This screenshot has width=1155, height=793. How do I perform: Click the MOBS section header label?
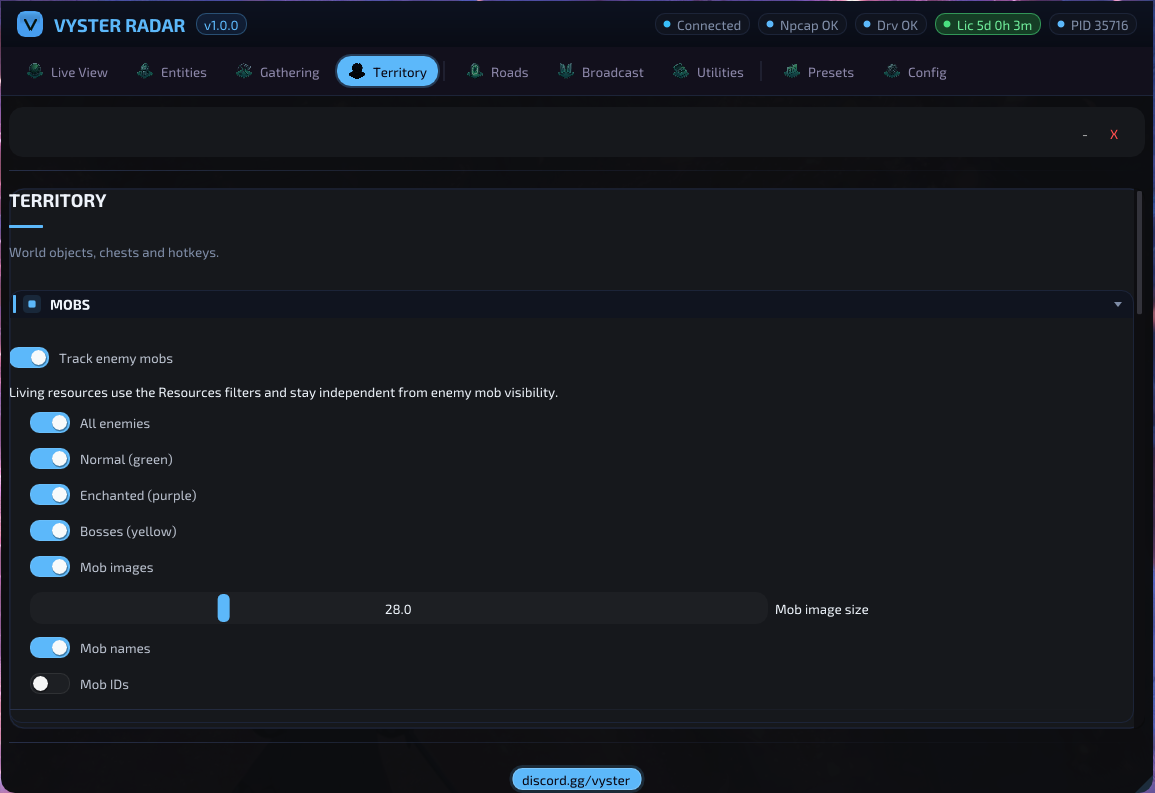[x=70, y=305]
